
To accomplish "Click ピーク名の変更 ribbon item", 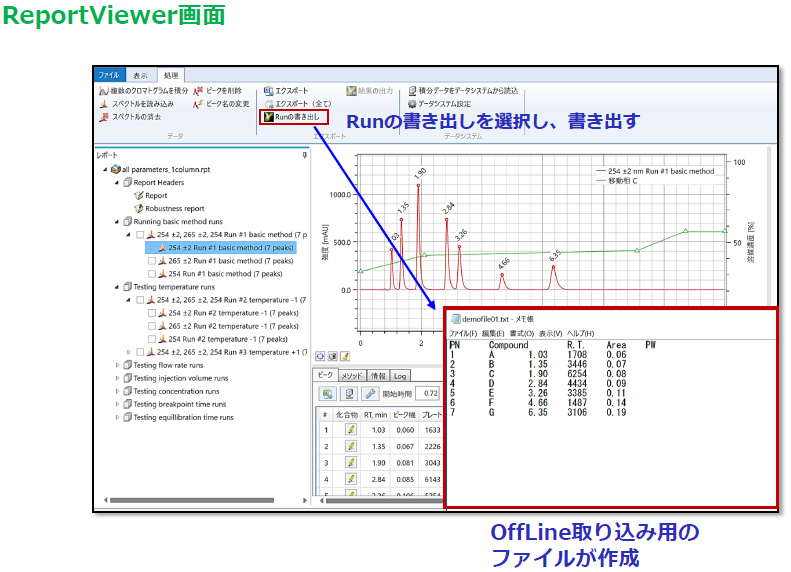I will pyautogui.click(x=221, y=104).
